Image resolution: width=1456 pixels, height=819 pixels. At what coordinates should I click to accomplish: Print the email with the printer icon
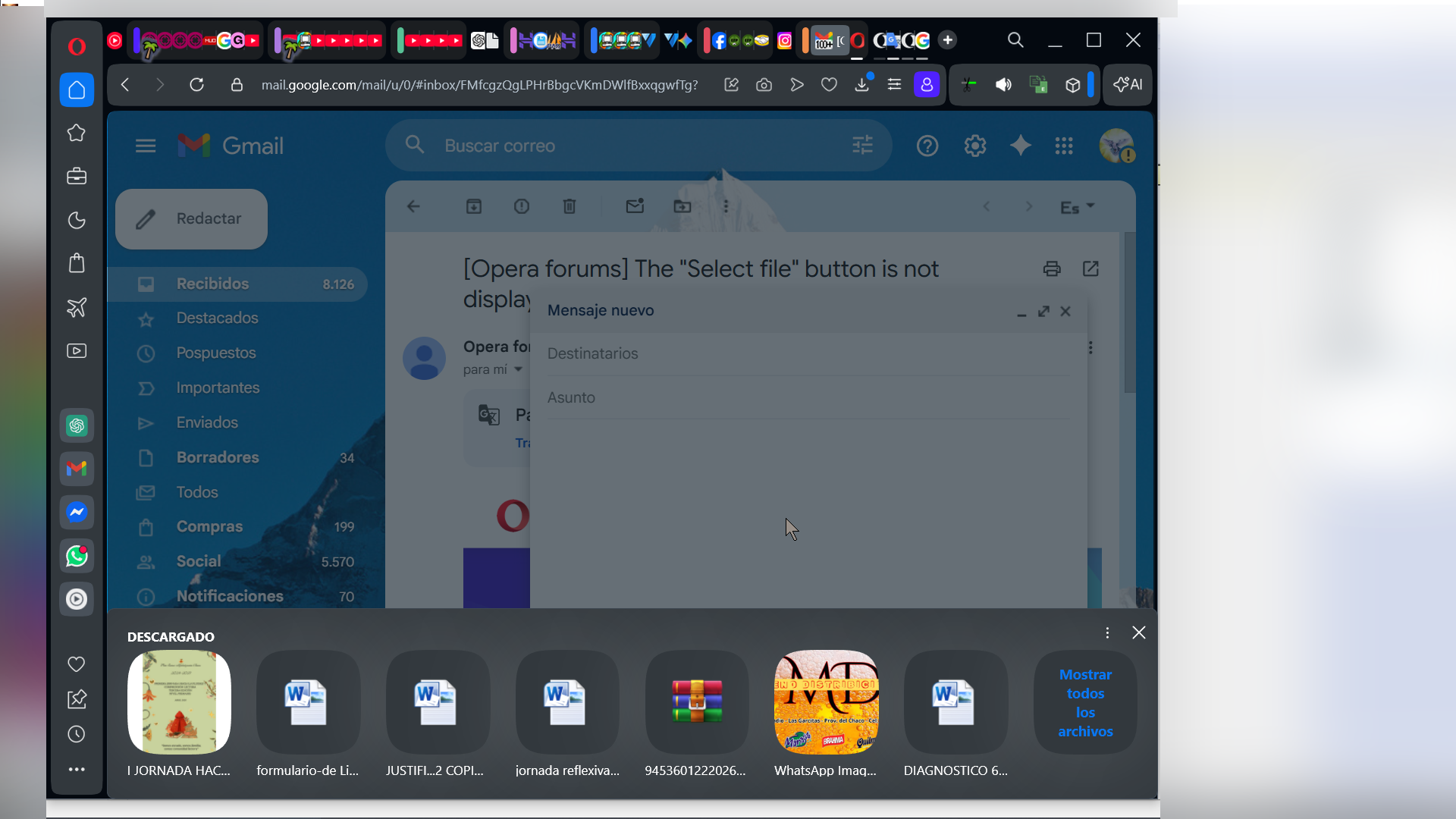pos(1051,268)
